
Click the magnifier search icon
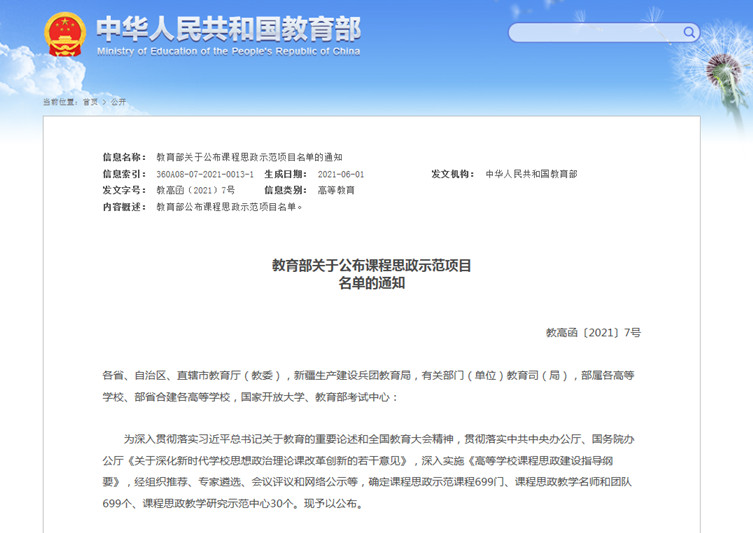(x=690, y=32)
